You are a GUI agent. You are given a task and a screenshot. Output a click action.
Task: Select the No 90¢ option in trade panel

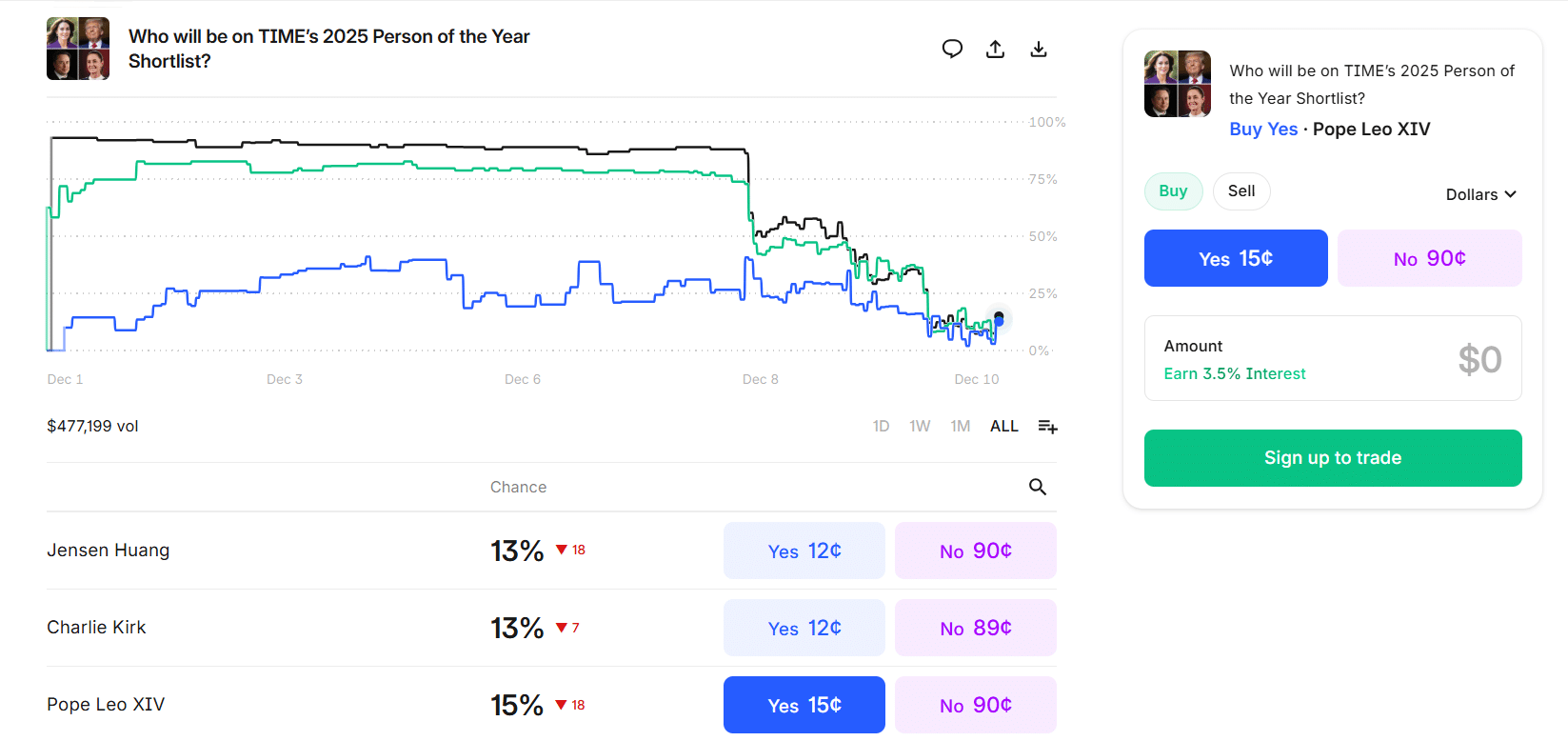[1429, 258]
